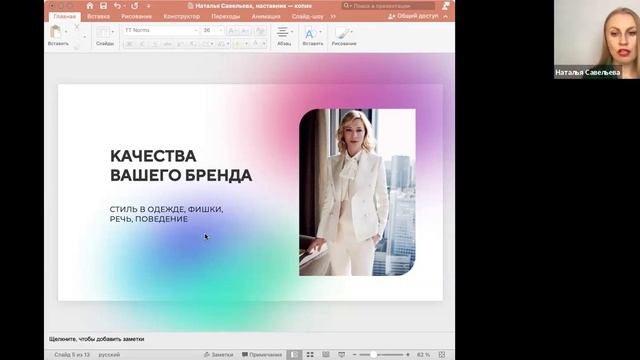This screenshot has width=640, height=360.
Task: Zoom in with the plus button
Action: tap(408, 355)
